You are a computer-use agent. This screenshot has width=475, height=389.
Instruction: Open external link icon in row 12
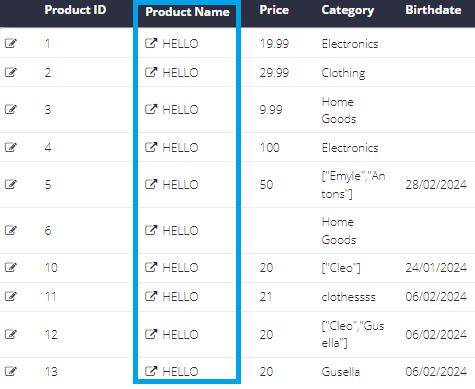click(151, 334)
